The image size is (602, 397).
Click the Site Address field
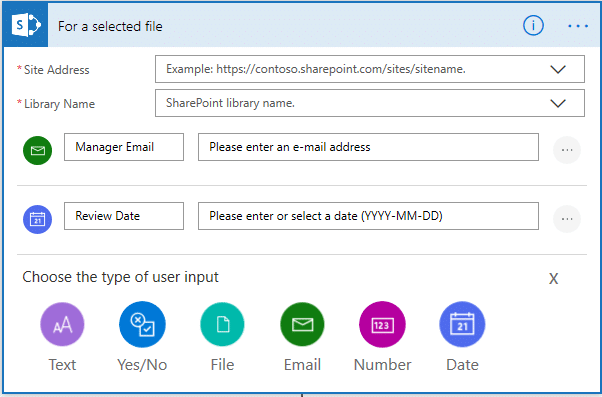point(370,69)
